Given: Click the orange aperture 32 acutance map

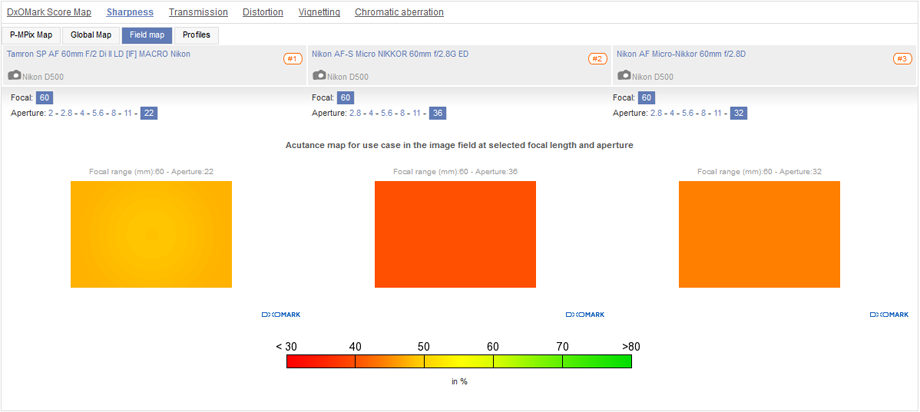Looking at the screenshot, I should [759, 234].
